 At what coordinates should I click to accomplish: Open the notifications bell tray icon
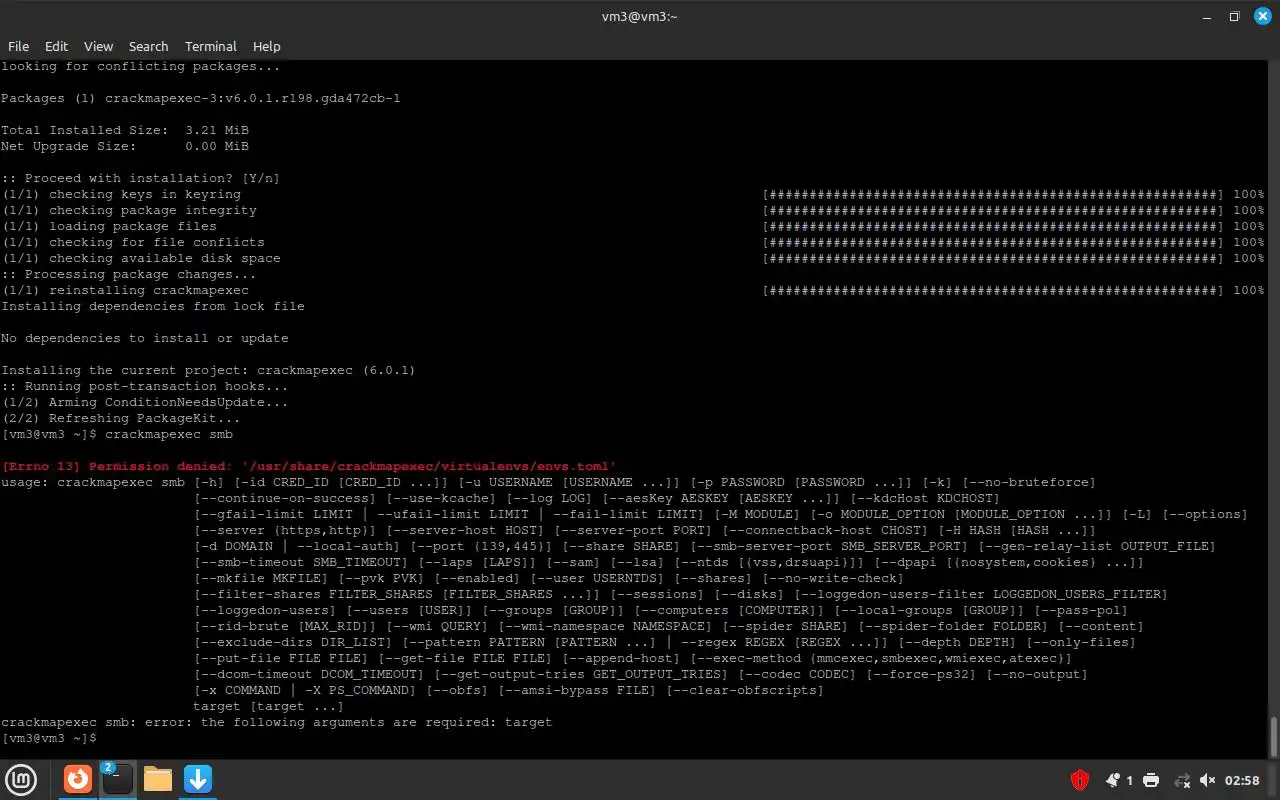click(x=1113, y=780)
